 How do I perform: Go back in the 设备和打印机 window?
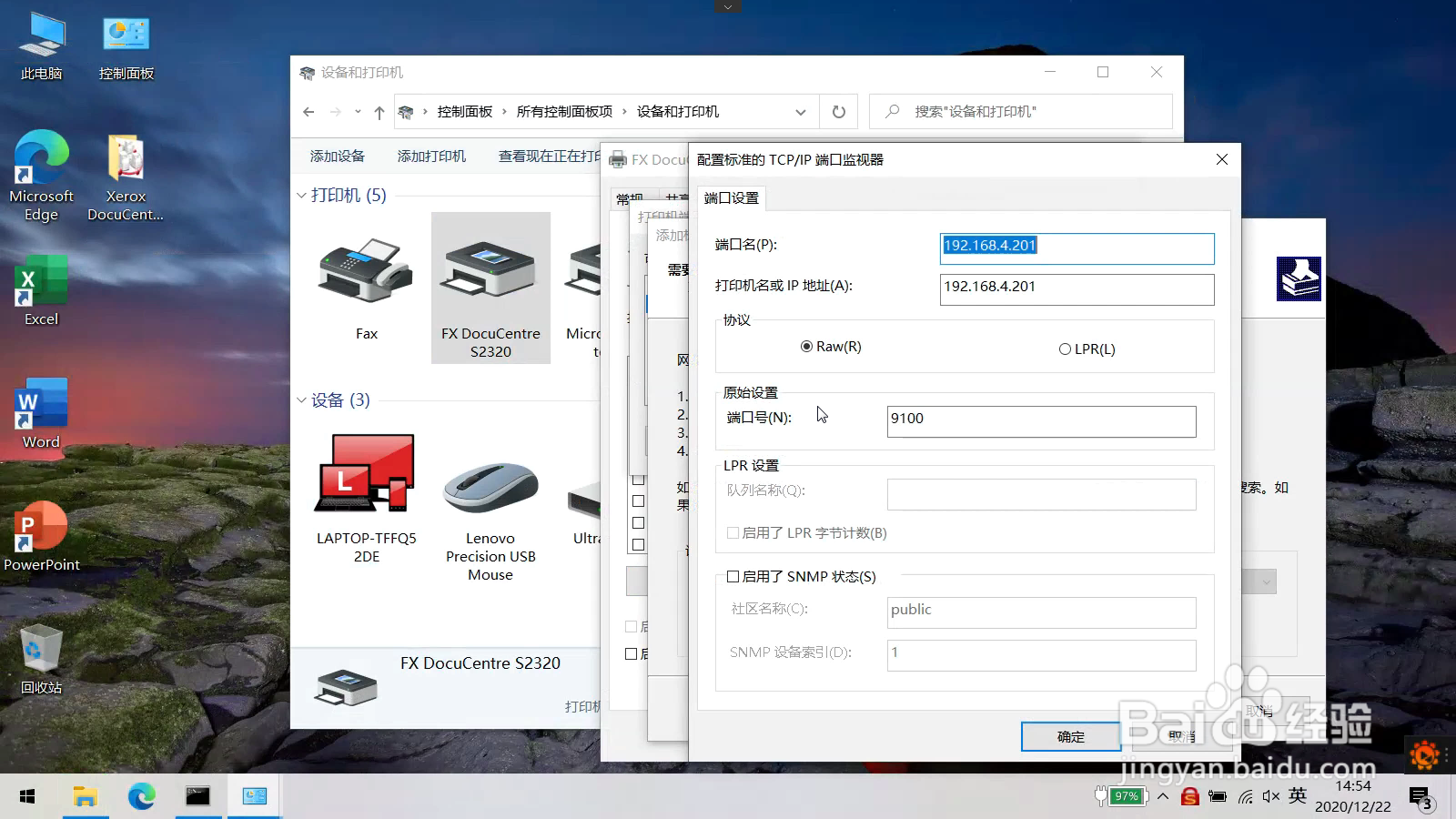click(308, 112)
